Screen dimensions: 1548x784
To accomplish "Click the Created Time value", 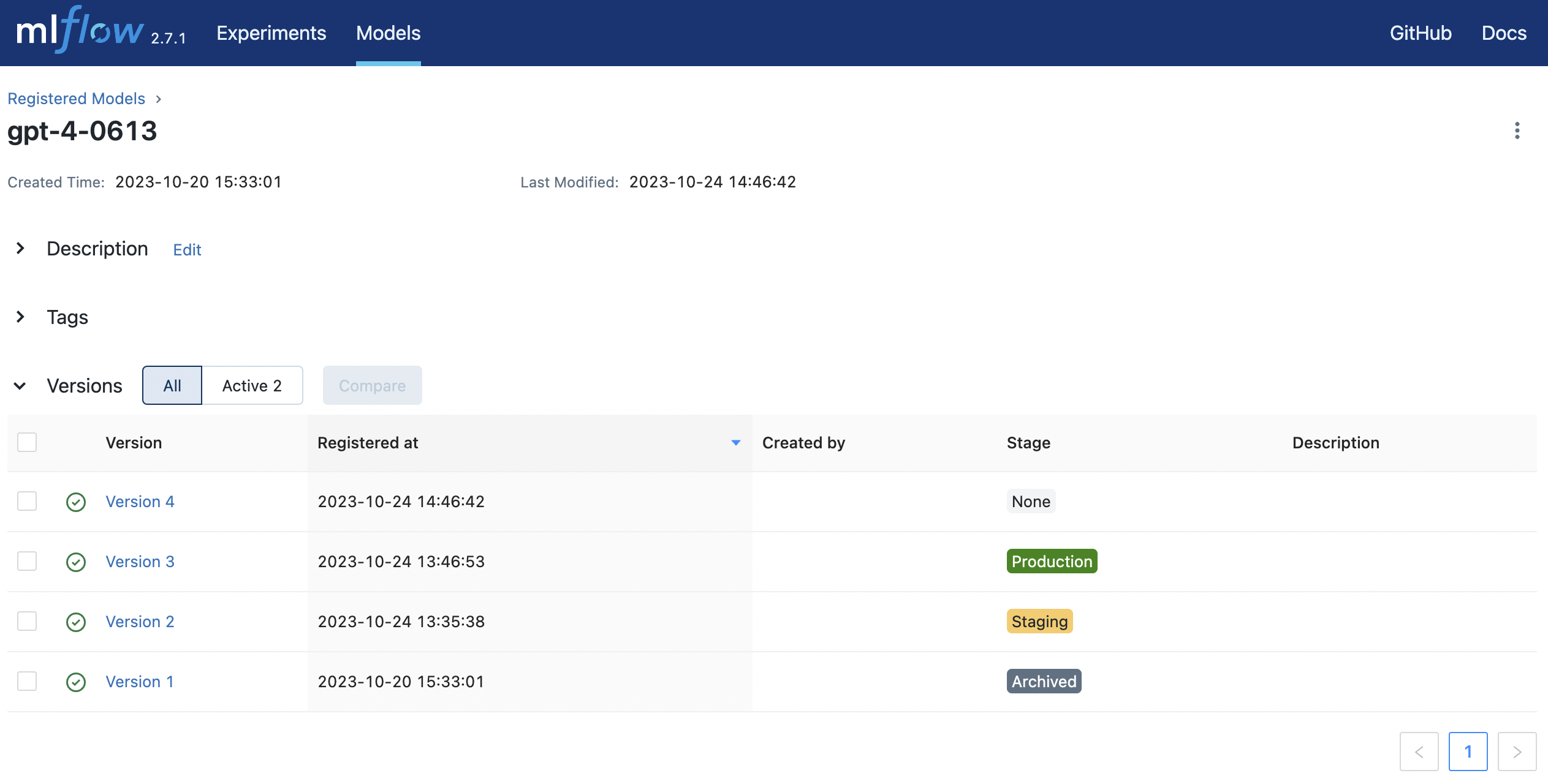I will [199, 182].
